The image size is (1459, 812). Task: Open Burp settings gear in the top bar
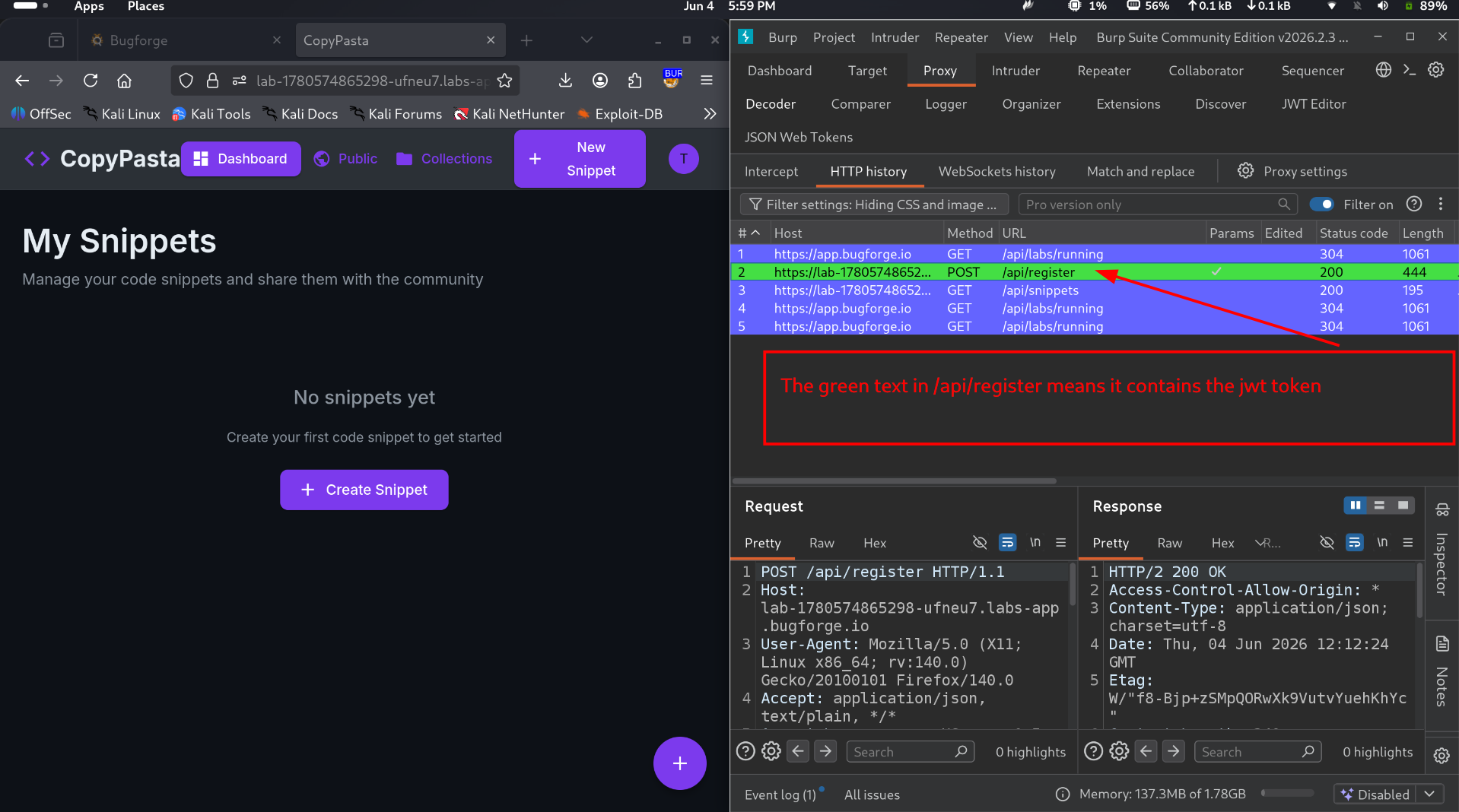(1435, 70)
